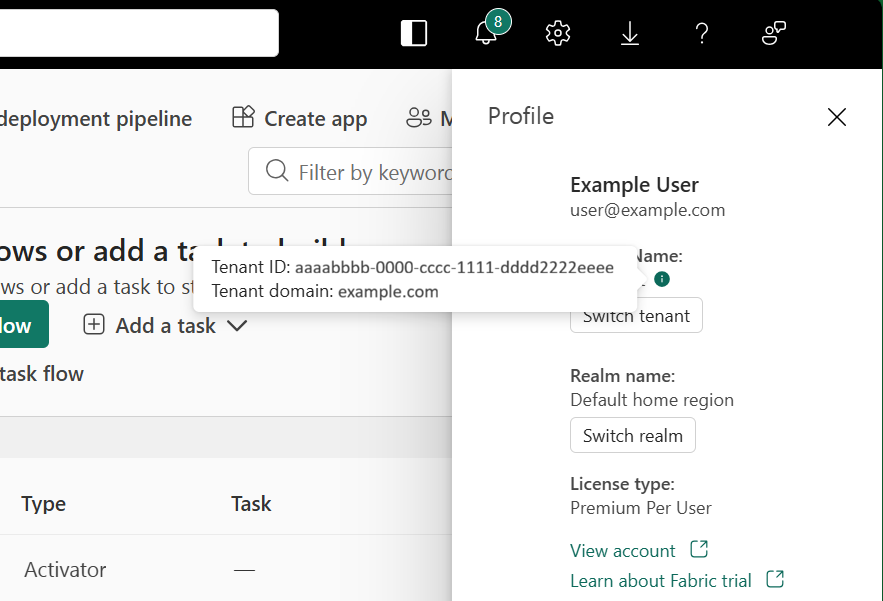The image size is (883, 601).
Task: Click the Filter by keyword input field
Action: tap(370, 171)
